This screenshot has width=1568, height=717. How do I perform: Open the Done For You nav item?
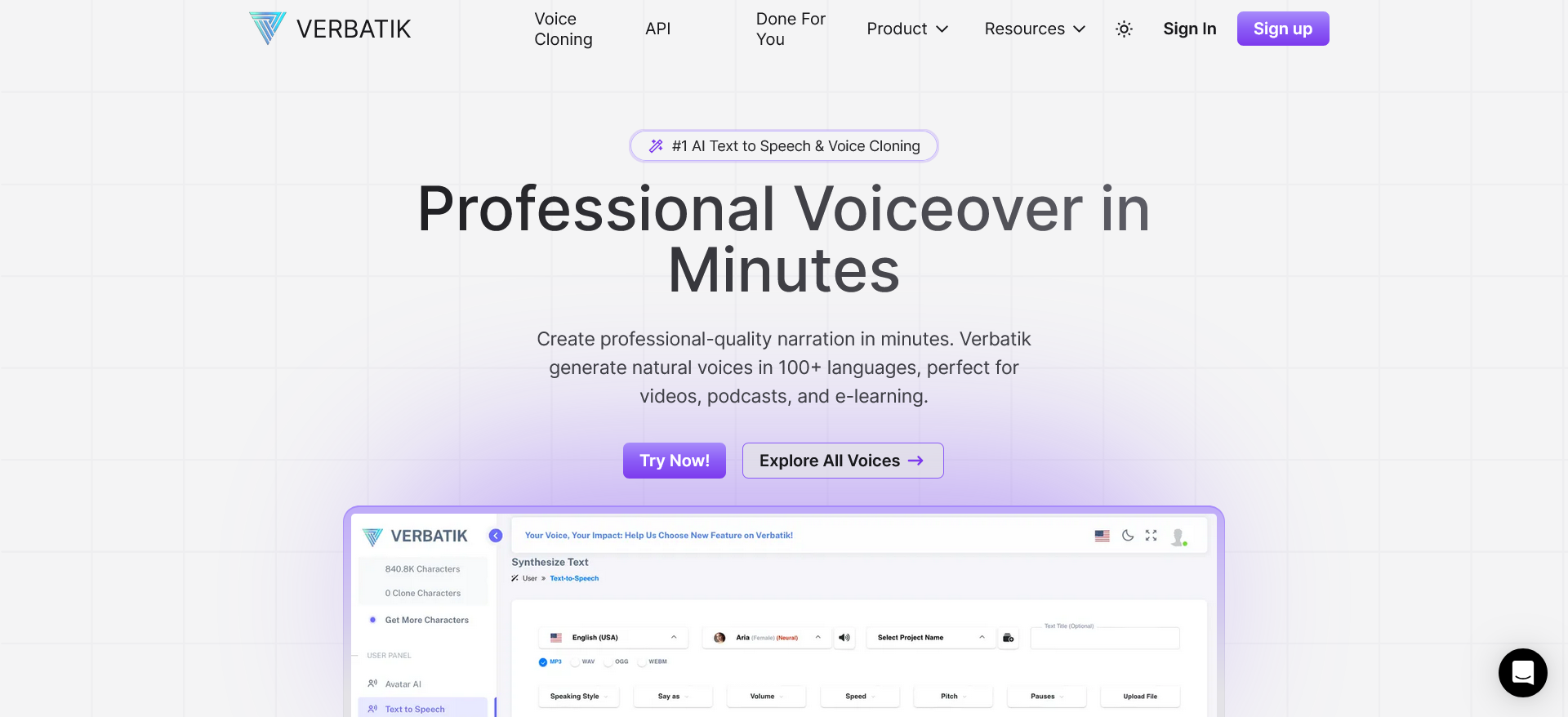[x=791, y=29]
